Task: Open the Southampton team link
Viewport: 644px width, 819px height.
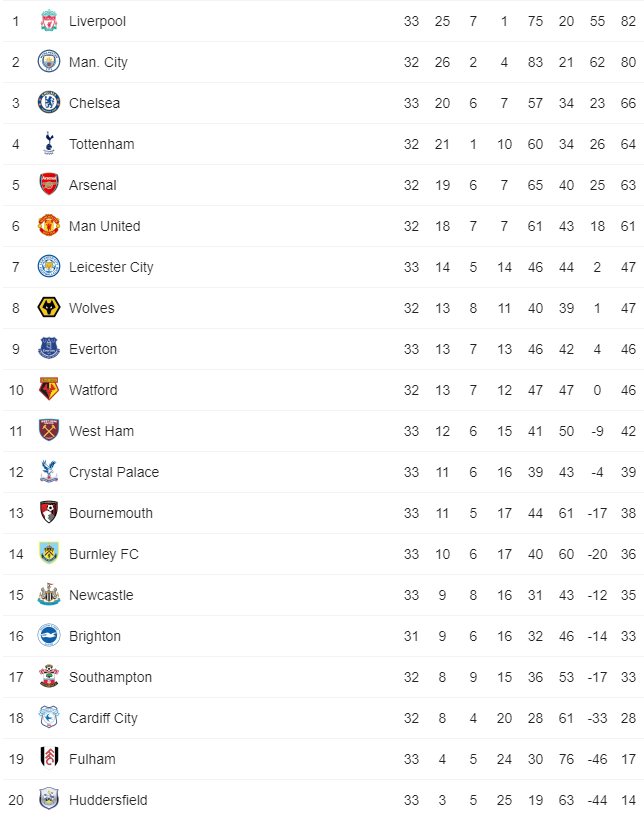Action: (x=110, y=677)
